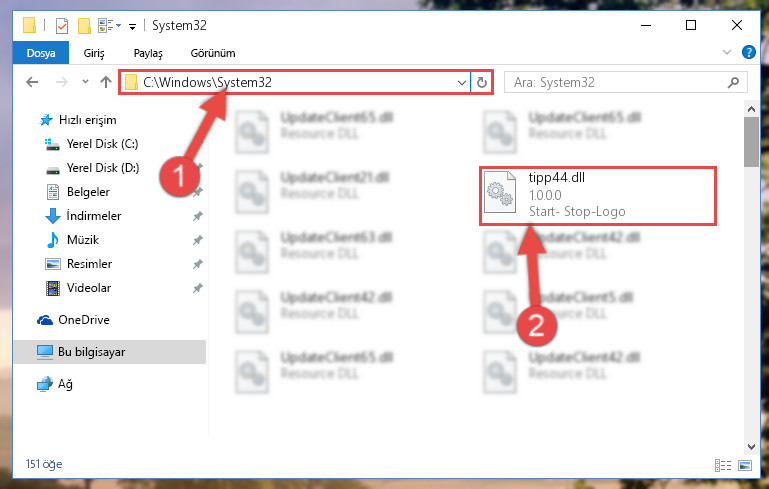Go up one folder level arrow
Viewport: 769px width, 489px height.
pos(106,82)
